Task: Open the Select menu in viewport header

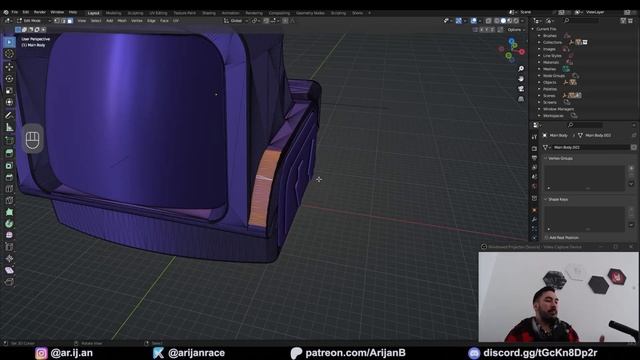Action: pos(96,20)
